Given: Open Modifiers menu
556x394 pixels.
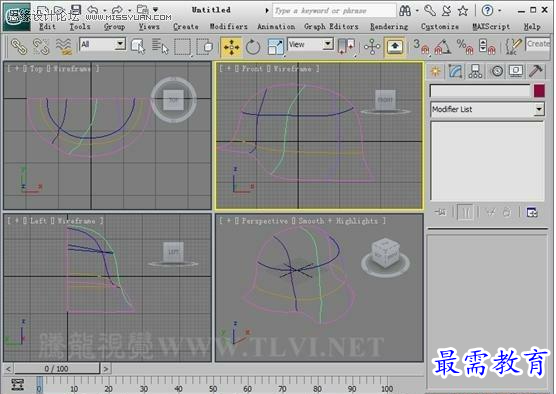Looking at the screenshot, I should coord(228,27).
